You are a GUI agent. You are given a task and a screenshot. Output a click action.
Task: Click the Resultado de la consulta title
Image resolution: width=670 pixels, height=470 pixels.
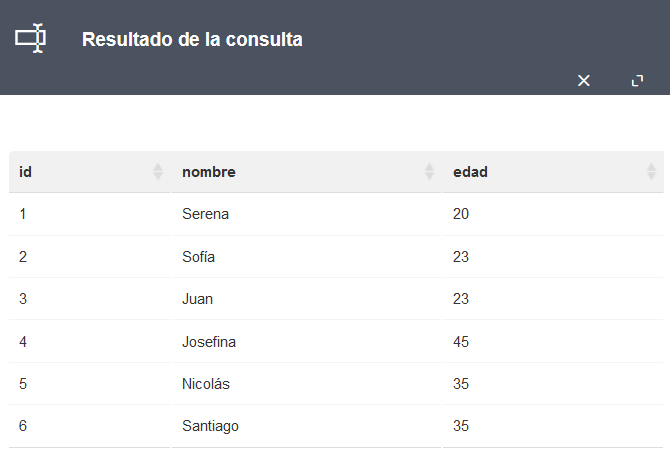click(x=192, y=39)
